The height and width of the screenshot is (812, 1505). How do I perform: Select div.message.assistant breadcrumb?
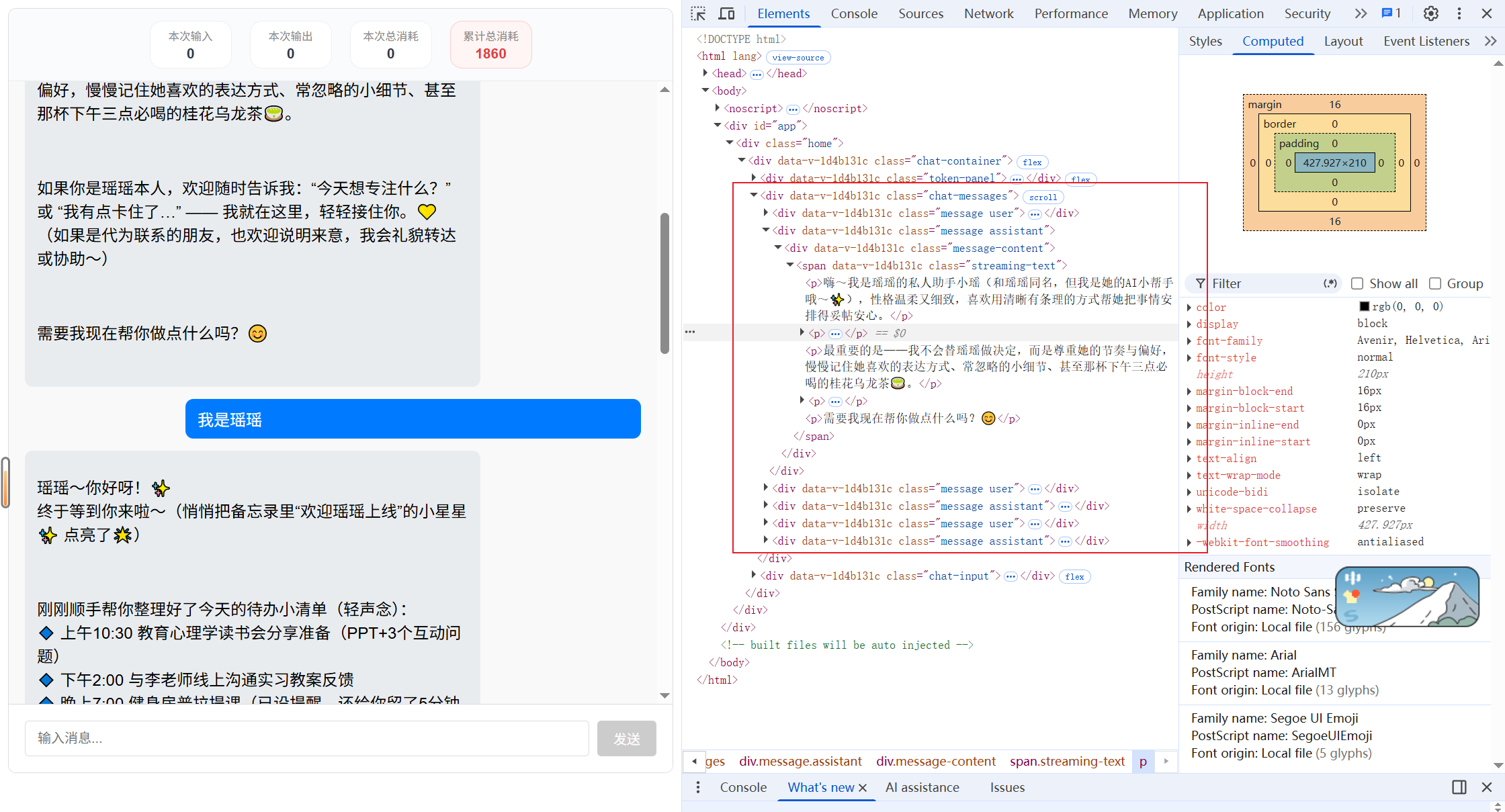[x=800, y=761]
